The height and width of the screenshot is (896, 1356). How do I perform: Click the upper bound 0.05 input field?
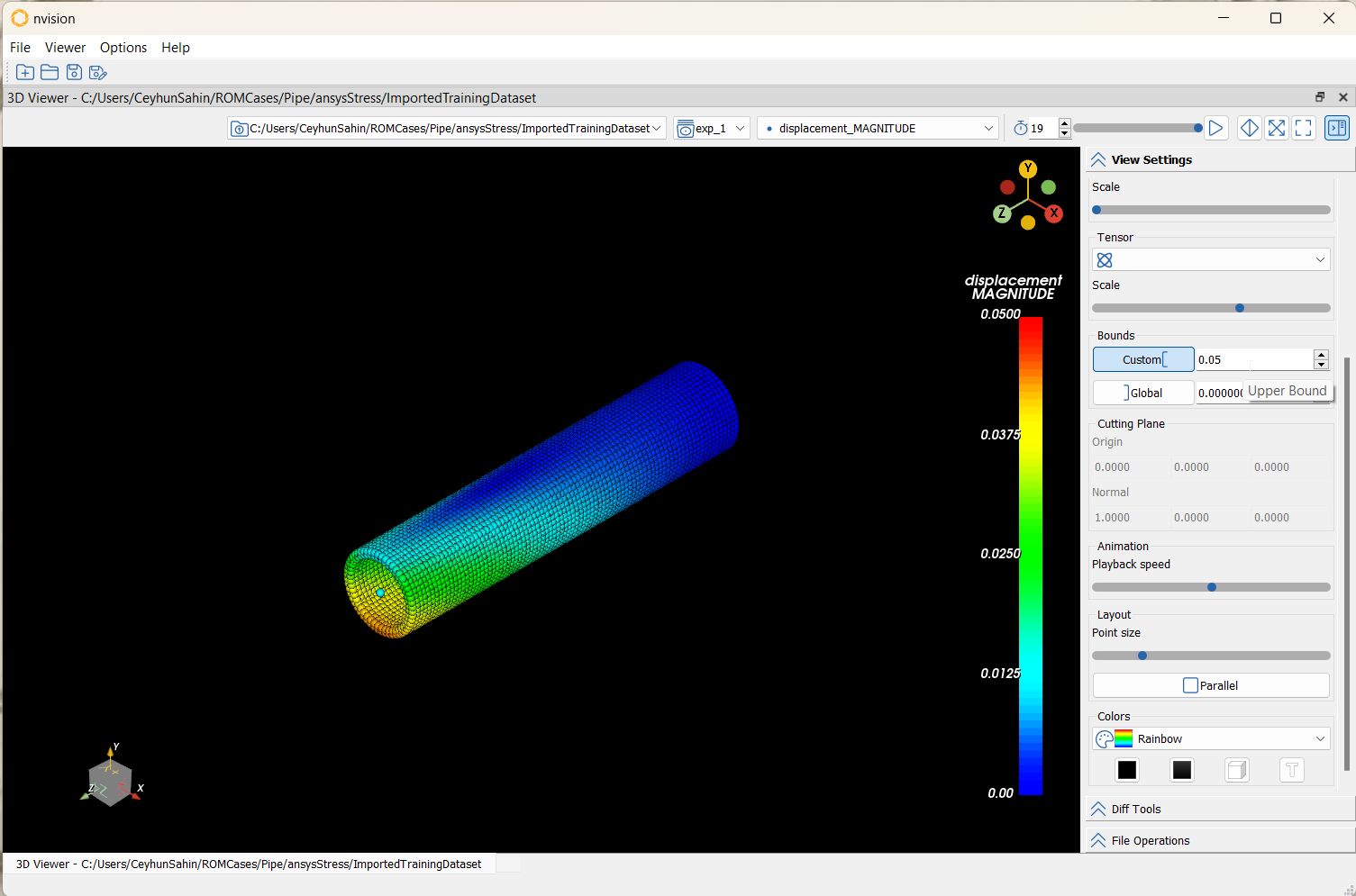click(1252, 360)
